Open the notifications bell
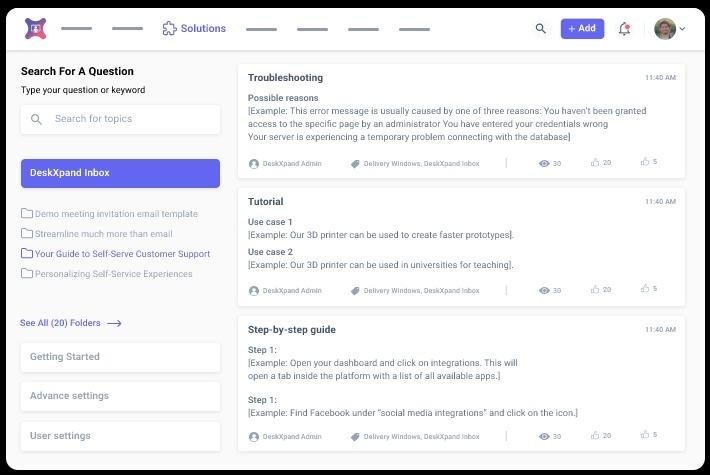Viewport: 710px width, 475px height. click(625, 29)
